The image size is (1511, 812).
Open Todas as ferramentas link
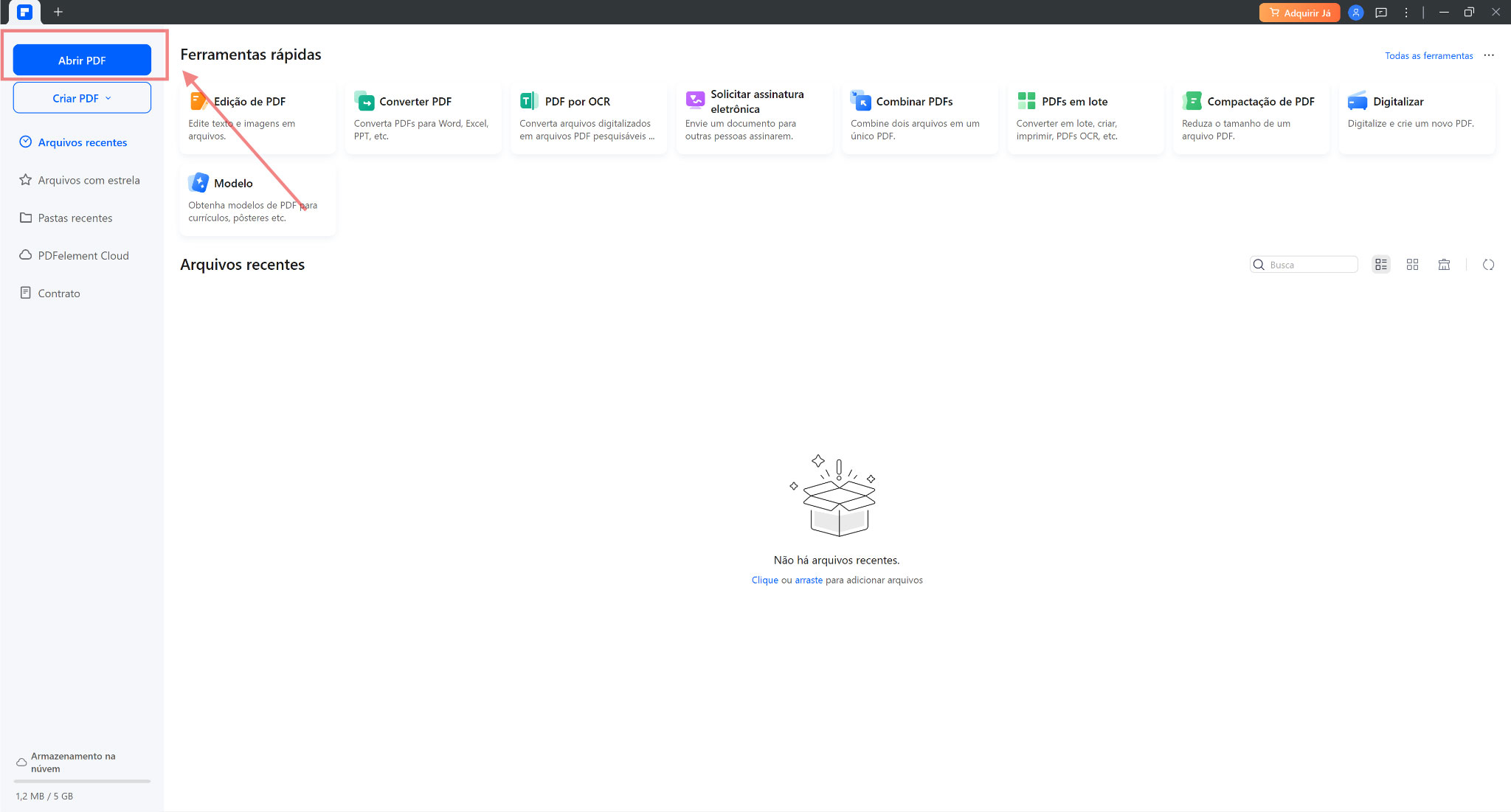click(x=1428, y=55)
